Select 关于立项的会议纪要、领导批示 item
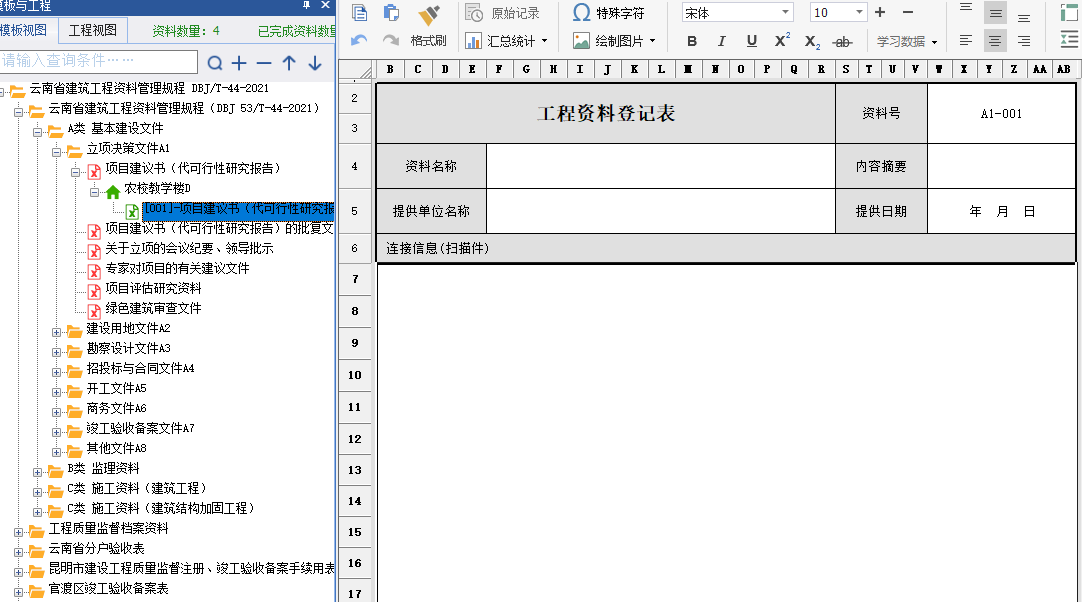Image resolution: width=1082 pixels, height=602 pixels. [x=189, y=249]
